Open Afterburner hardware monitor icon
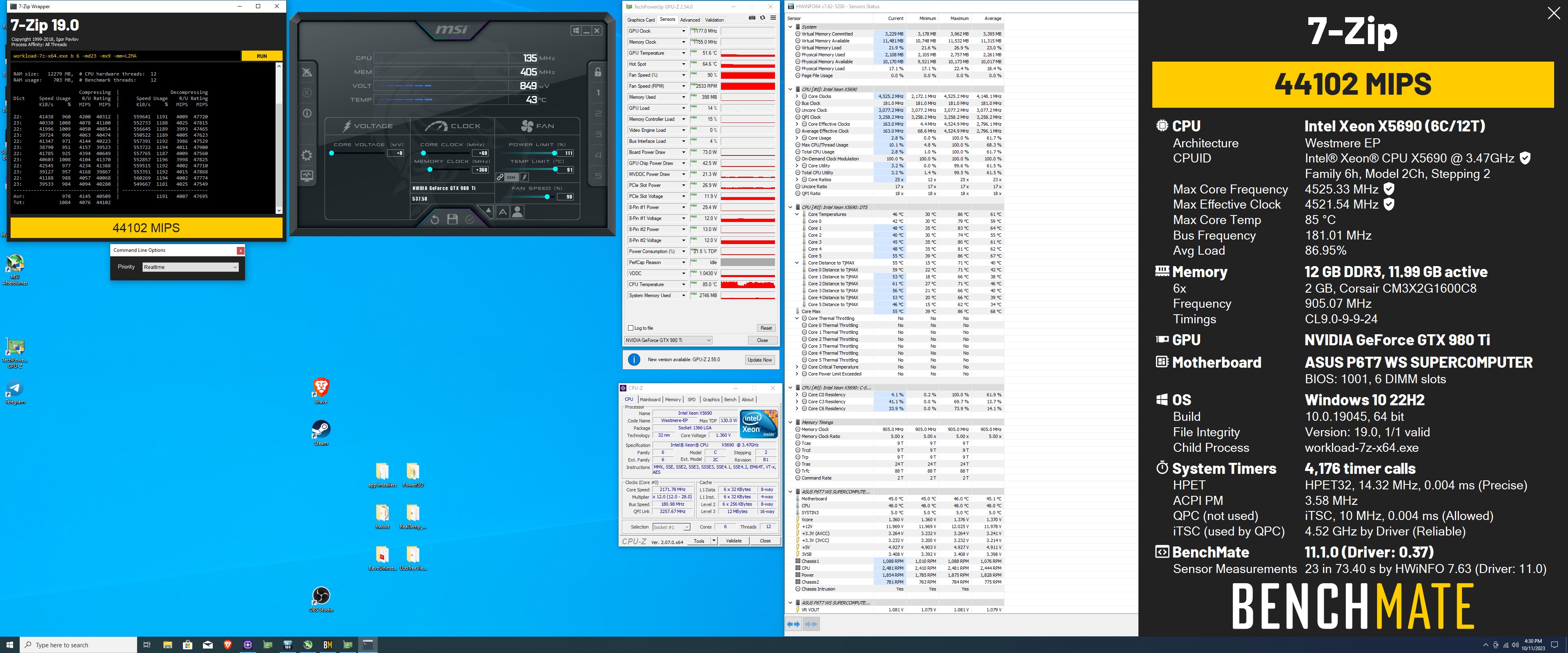1568x653 pixels. (x=307, y=176)
